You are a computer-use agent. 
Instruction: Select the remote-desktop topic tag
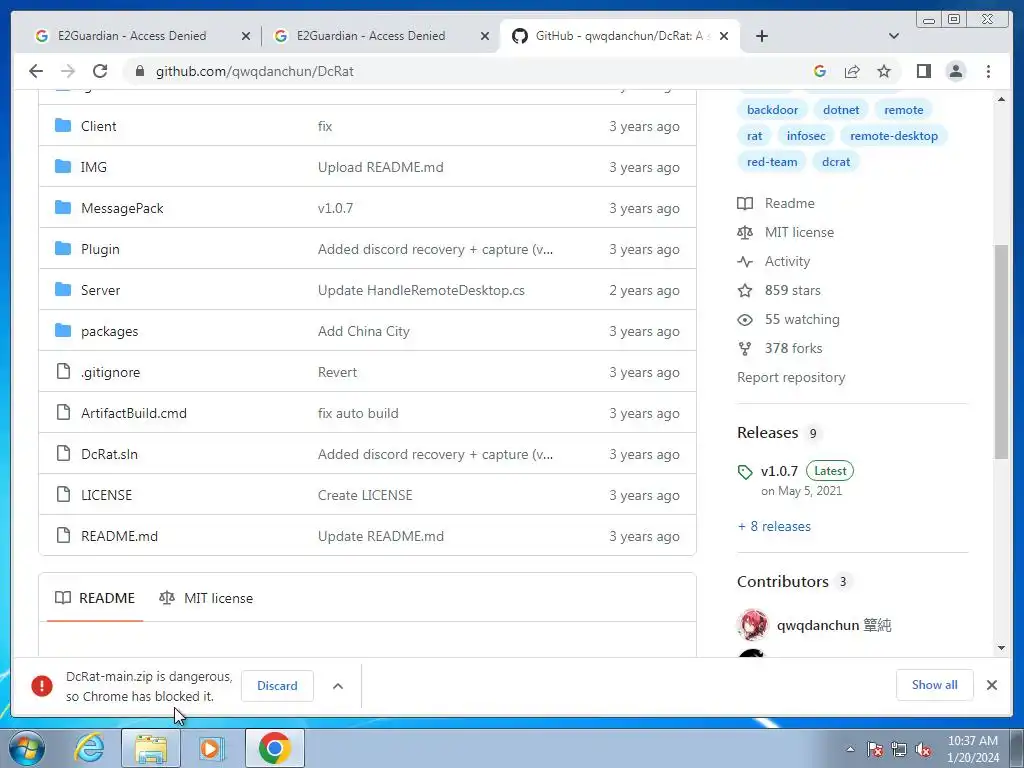[894, 136]
